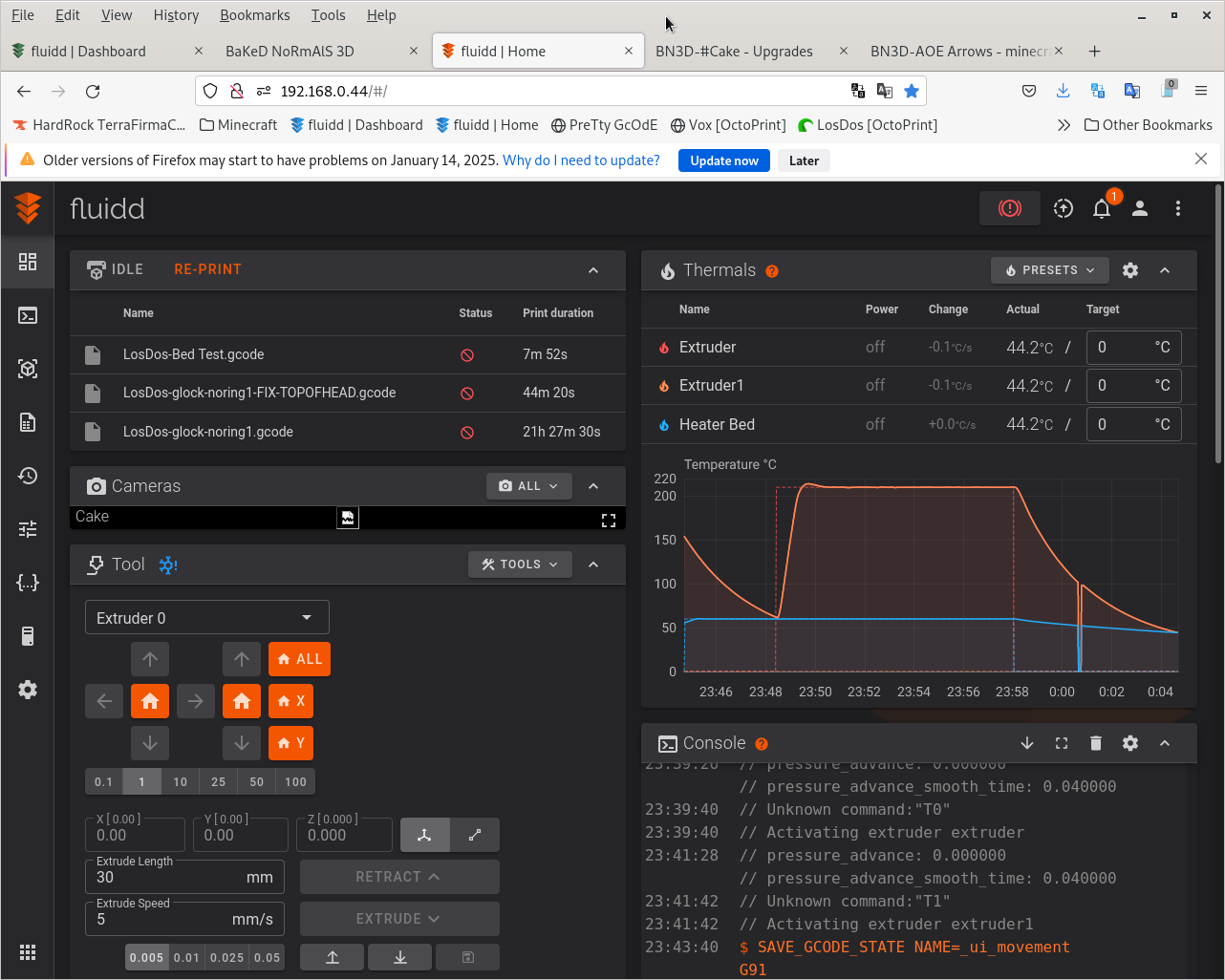Toggle relative positioning mode button
The image size is (1225, 980).
(475, 835)
